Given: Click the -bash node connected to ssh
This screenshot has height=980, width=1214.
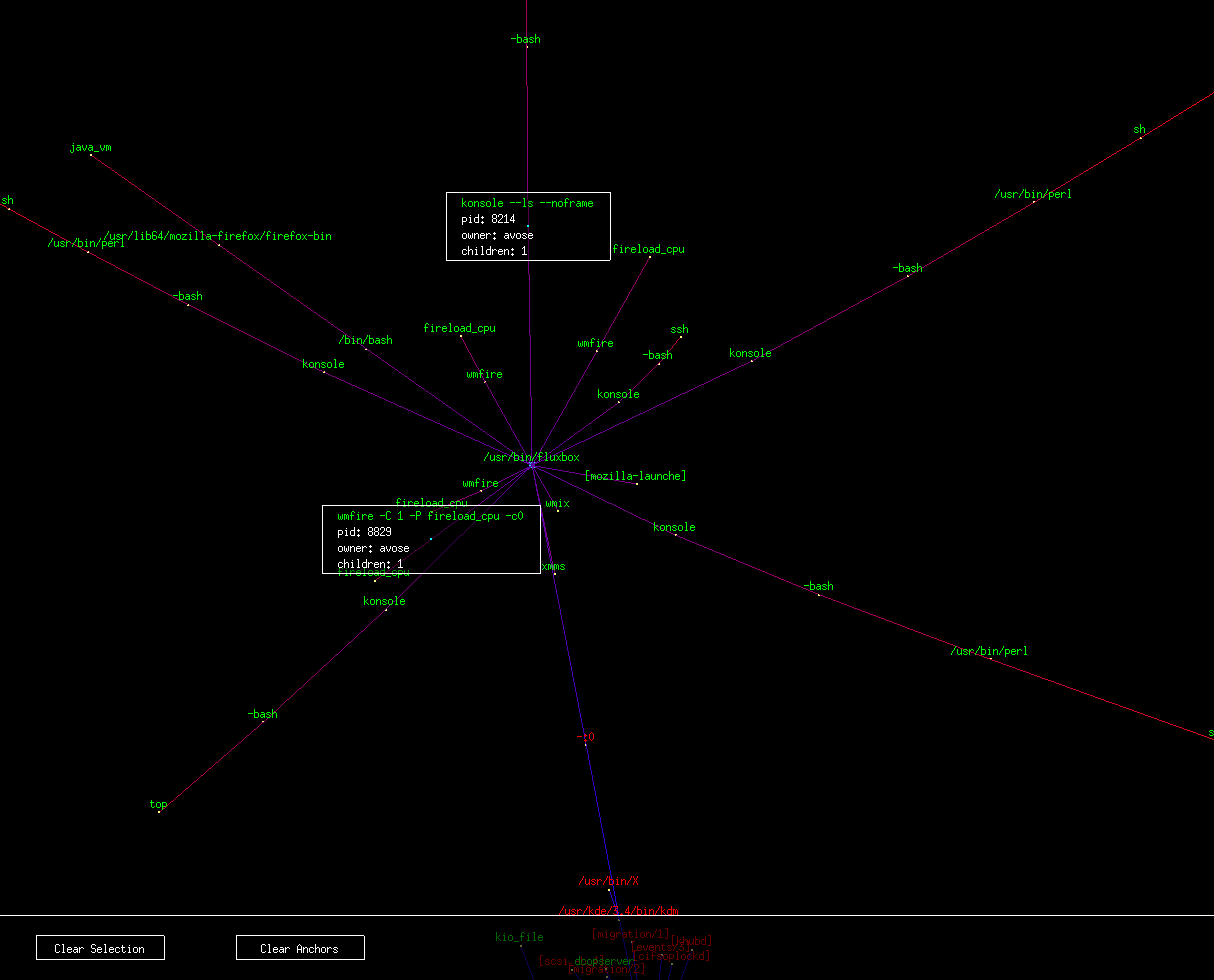Looking at the screenshot, I should (658, 363).
